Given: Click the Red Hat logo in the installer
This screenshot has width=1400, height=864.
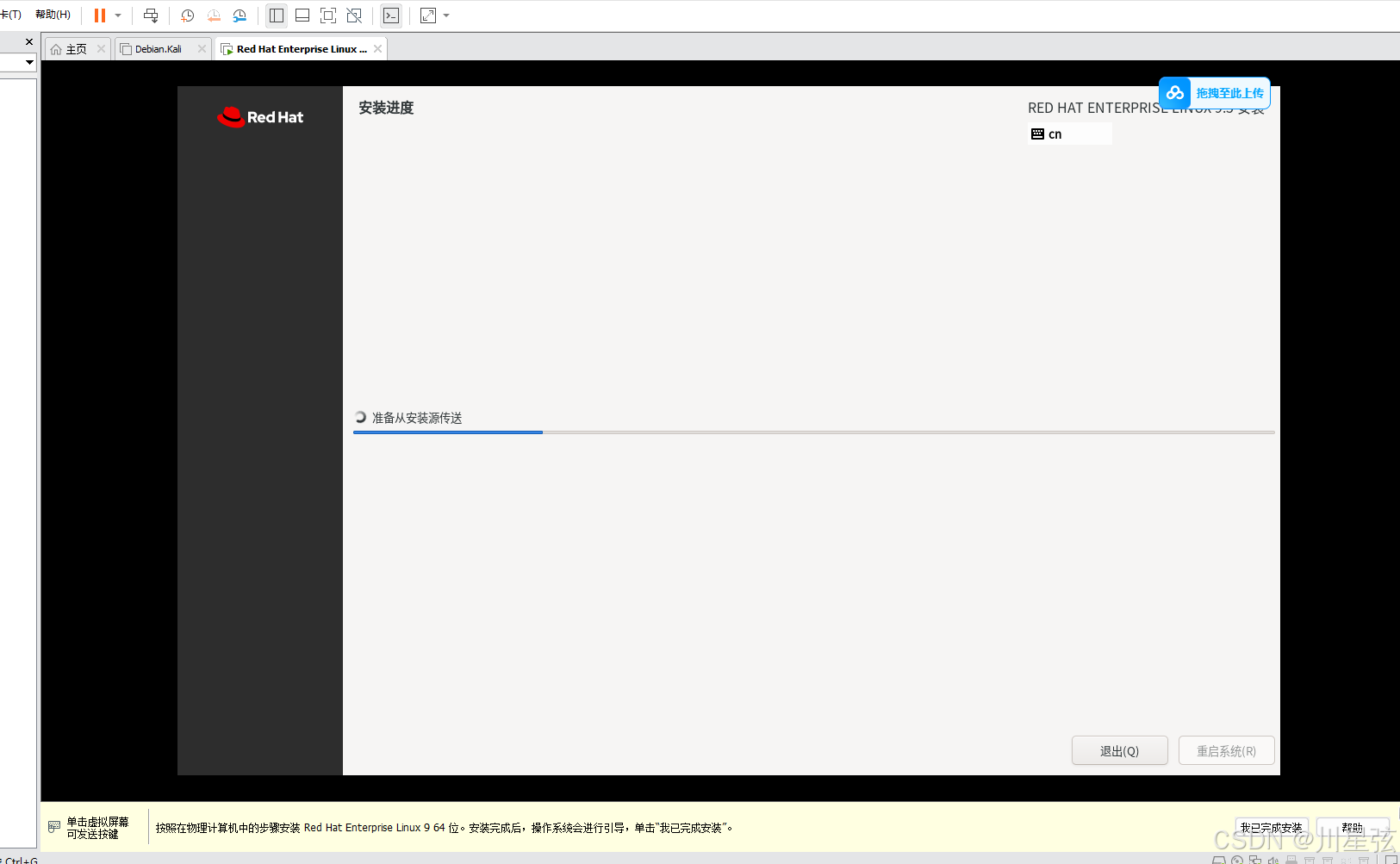Looking at the screenshot, I should tap(260, 117).
